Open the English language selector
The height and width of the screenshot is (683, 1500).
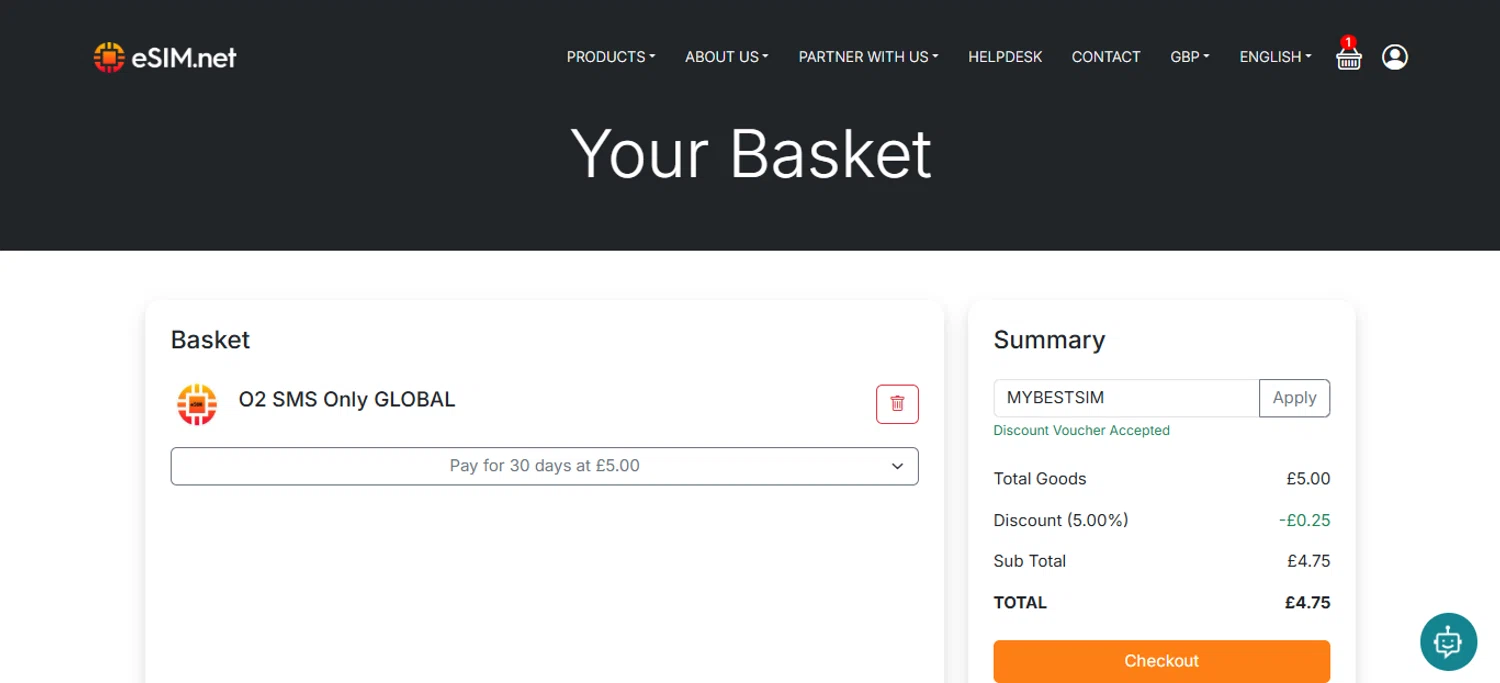(x=1275, y=57)
